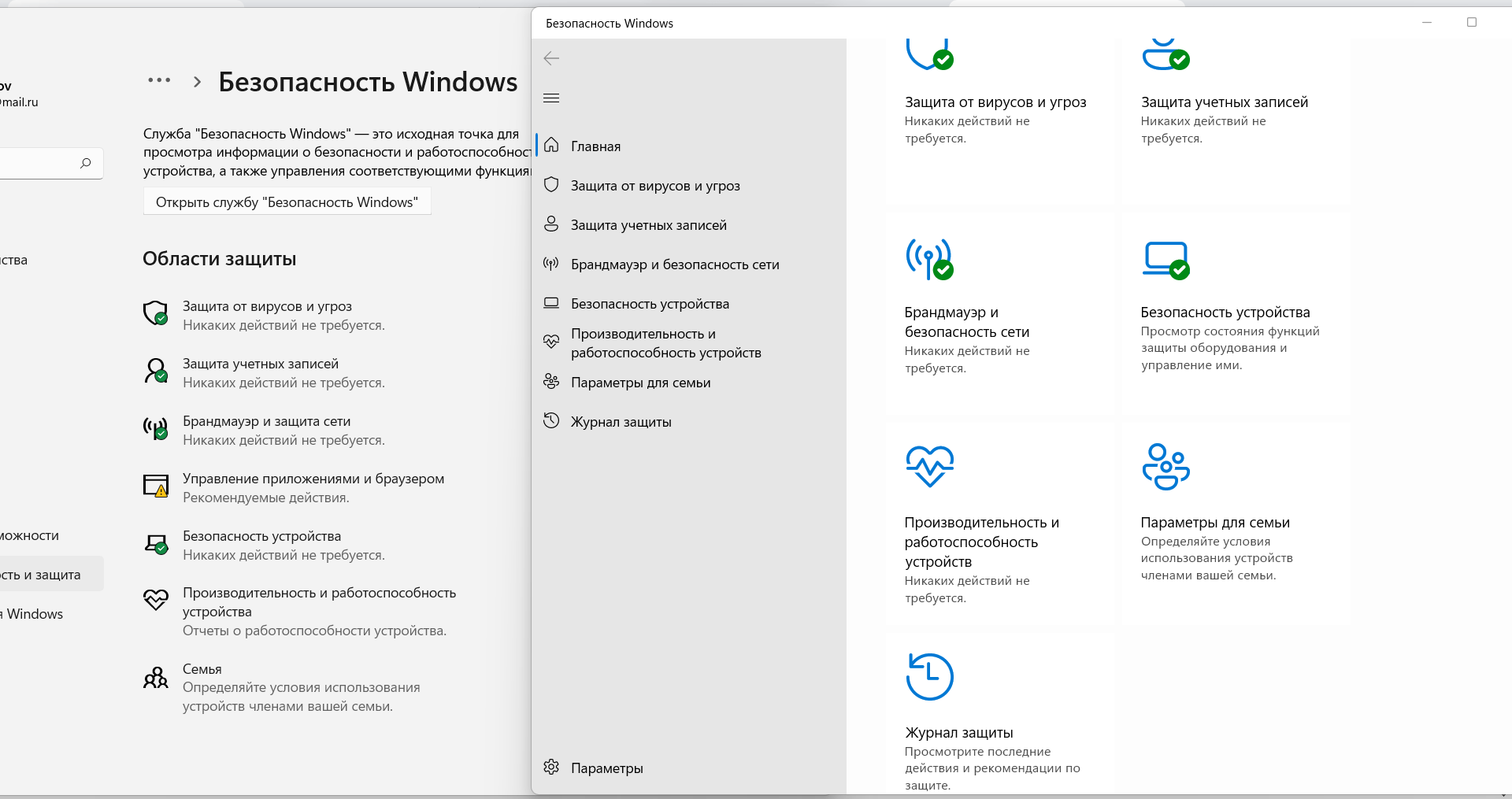Open the large firewall antenna tile icon
Screen dimensions: 1512x799
pos(929,259)
